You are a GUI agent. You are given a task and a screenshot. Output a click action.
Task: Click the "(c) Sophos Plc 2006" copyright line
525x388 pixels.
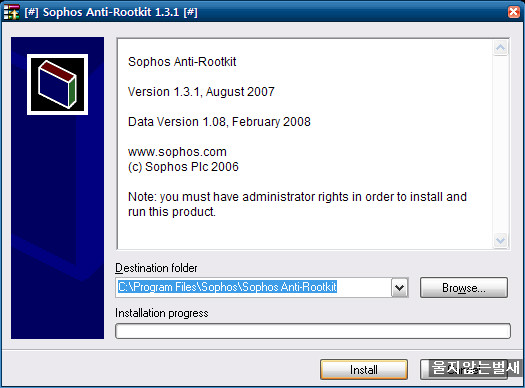(183, 167)
